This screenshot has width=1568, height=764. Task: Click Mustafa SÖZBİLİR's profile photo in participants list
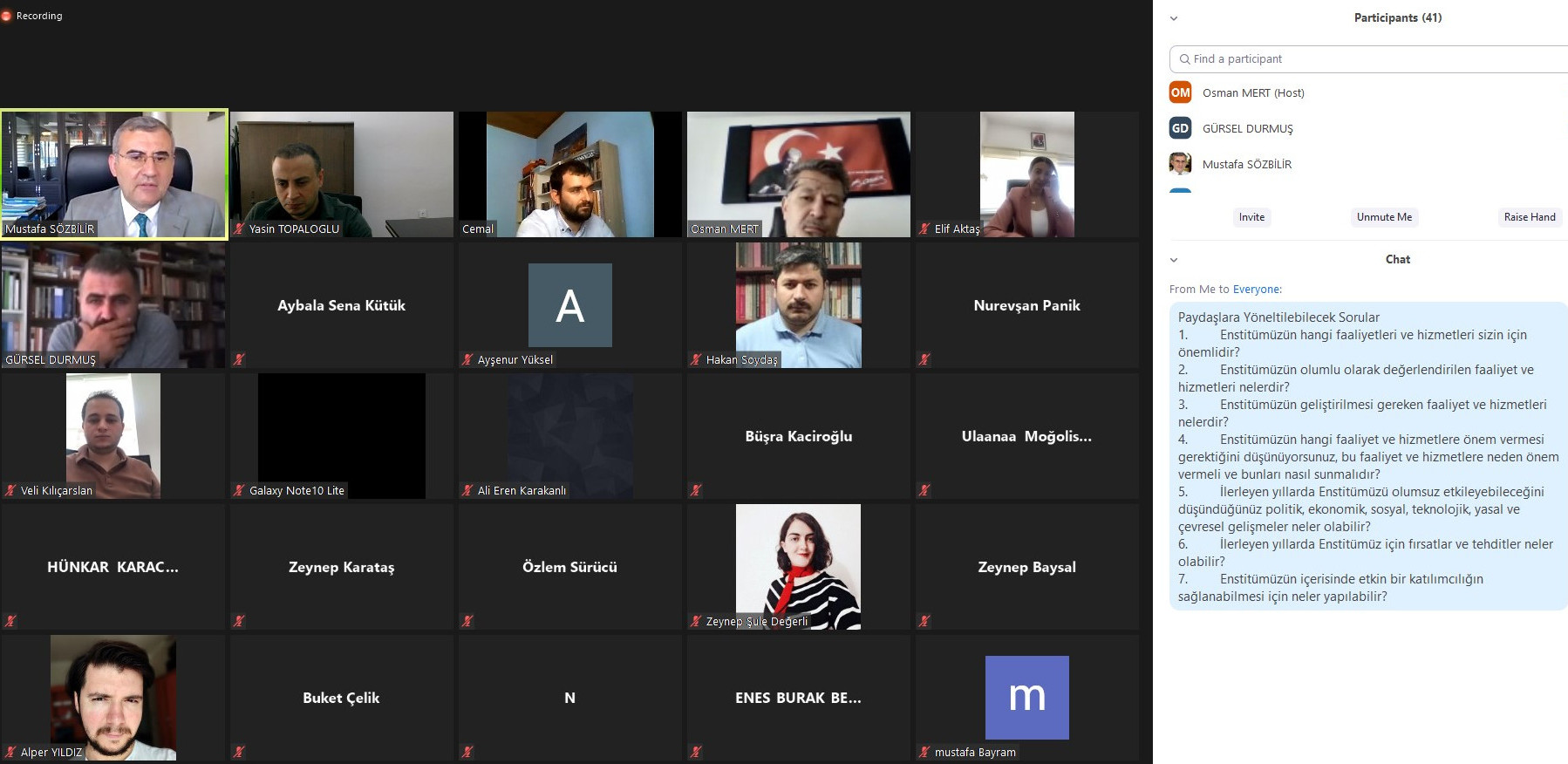(1180, 164)
